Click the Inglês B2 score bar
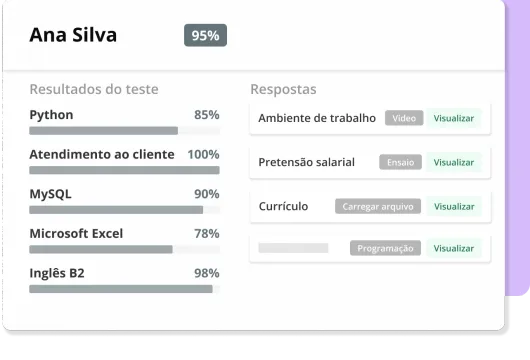The height and width of the screenshot is (360, 530). [124, 289]
